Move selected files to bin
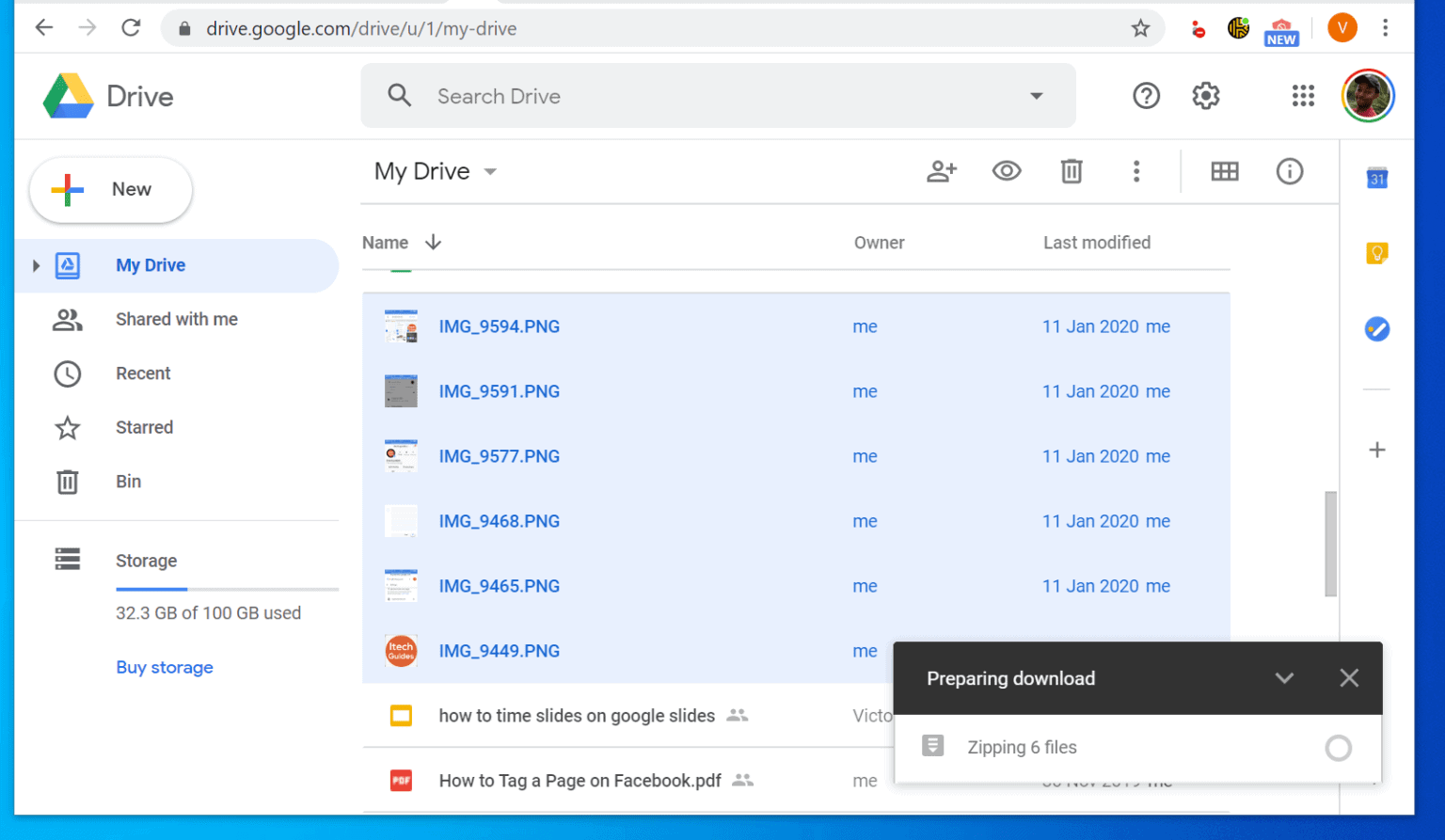The height and width of the screenshot is (840, 1445). pos(1071,171)
